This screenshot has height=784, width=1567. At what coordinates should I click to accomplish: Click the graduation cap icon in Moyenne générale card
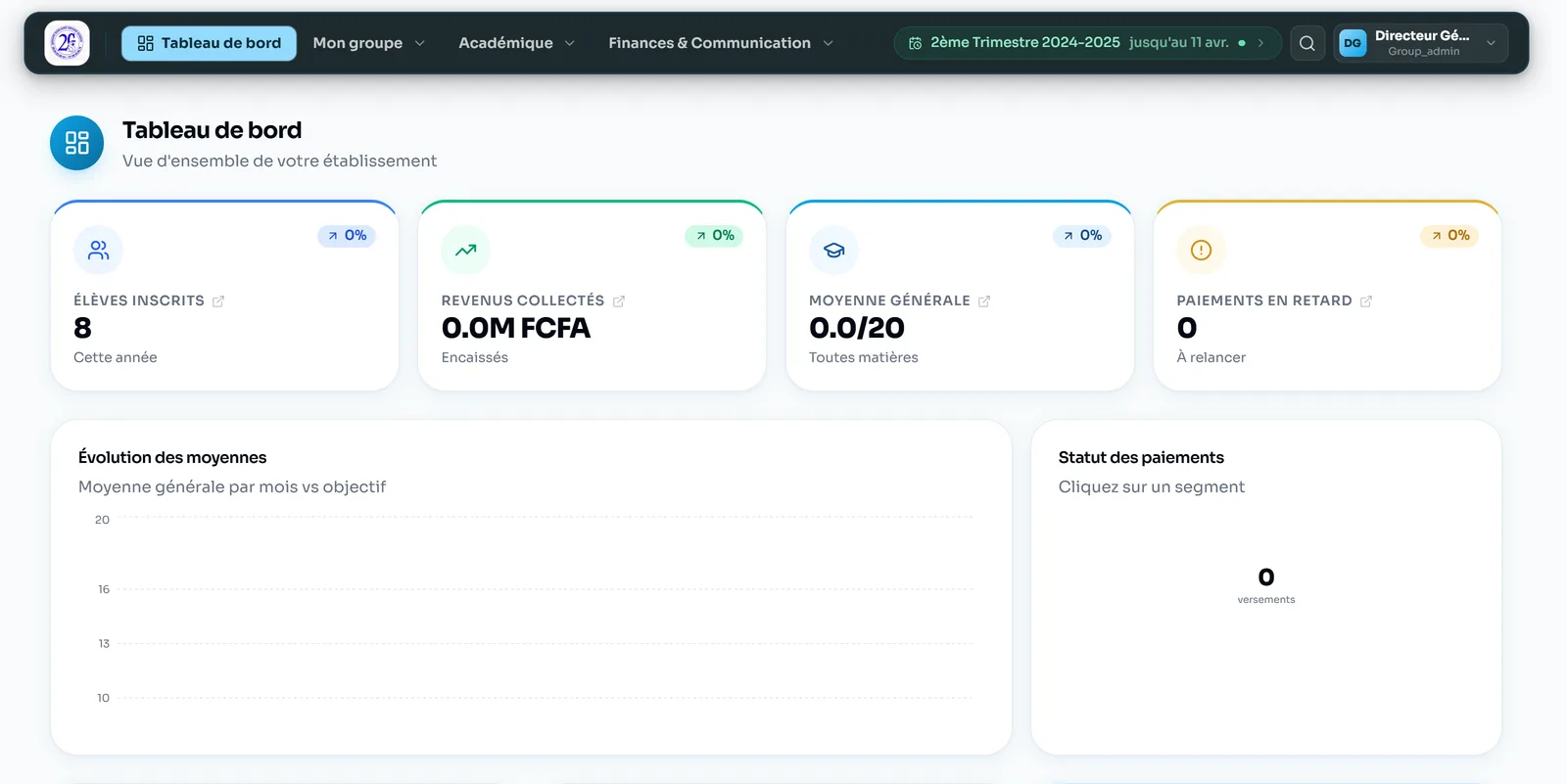point(833,251)
